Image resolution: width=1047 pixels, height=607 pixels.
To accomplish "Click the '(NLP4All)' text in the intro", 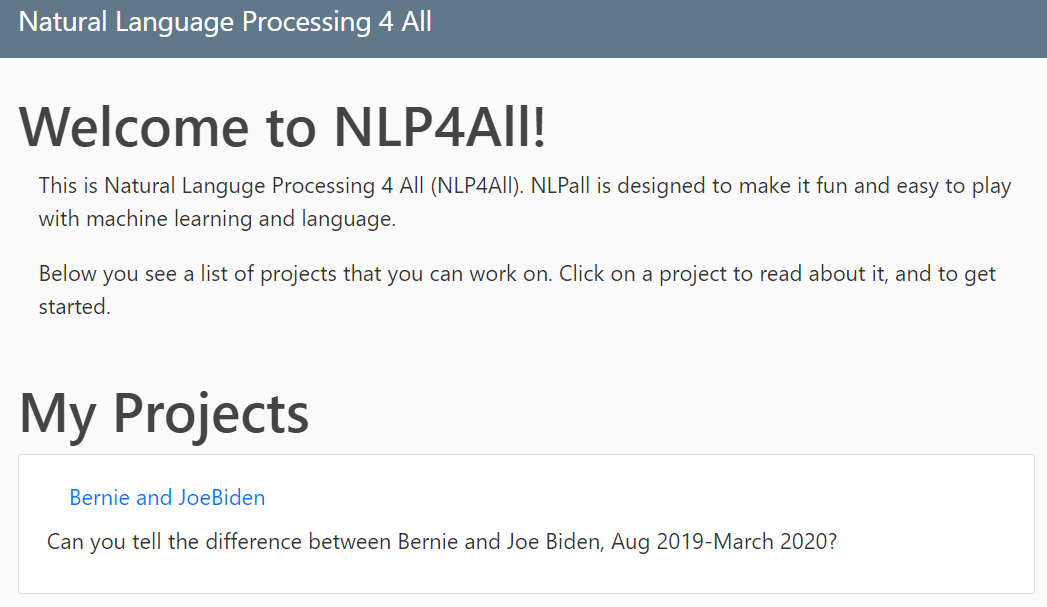I will 467,186.
